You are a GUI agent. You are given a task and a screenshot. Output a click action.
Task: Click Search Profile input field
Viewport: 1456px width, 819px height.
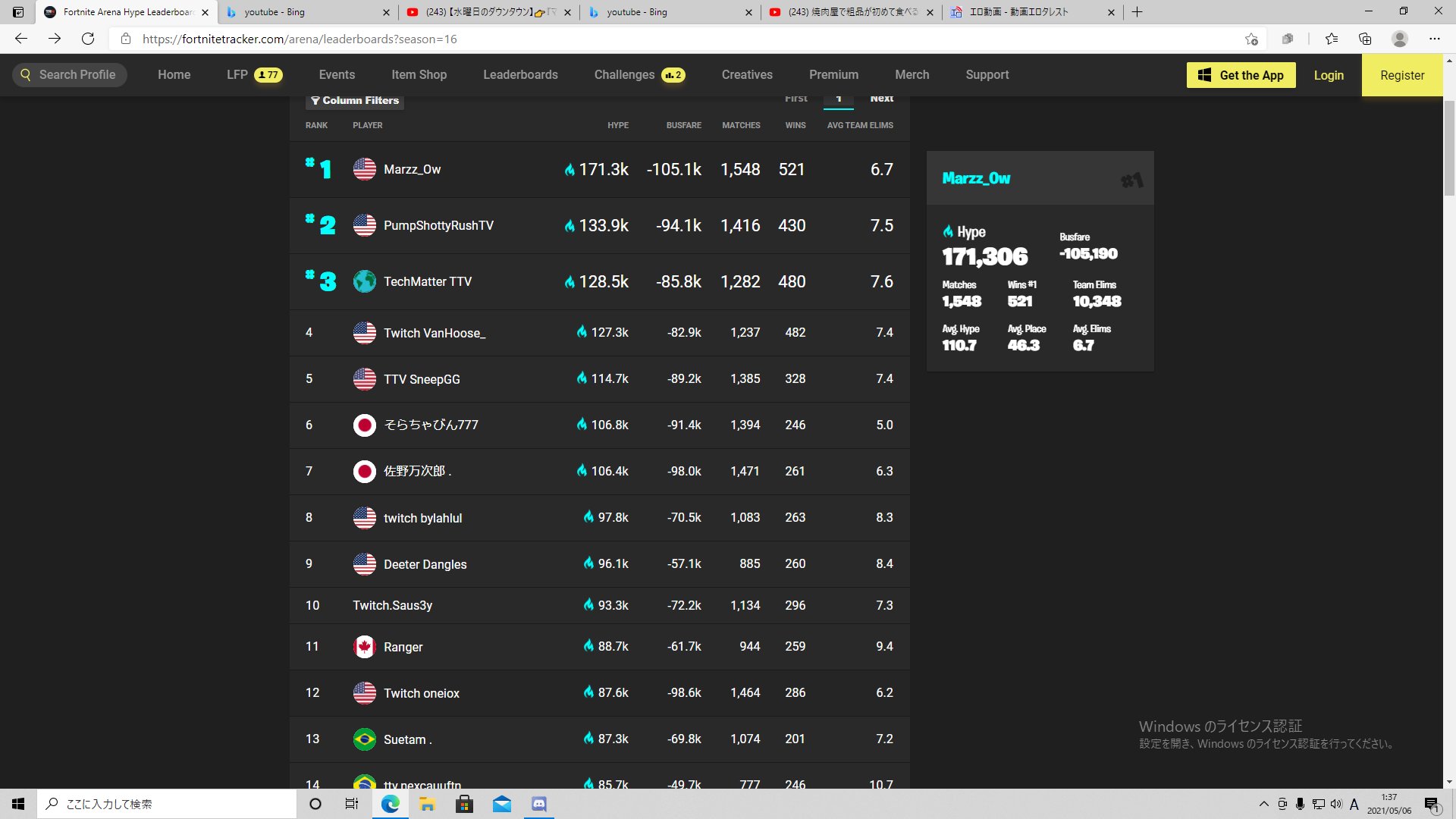70,74
